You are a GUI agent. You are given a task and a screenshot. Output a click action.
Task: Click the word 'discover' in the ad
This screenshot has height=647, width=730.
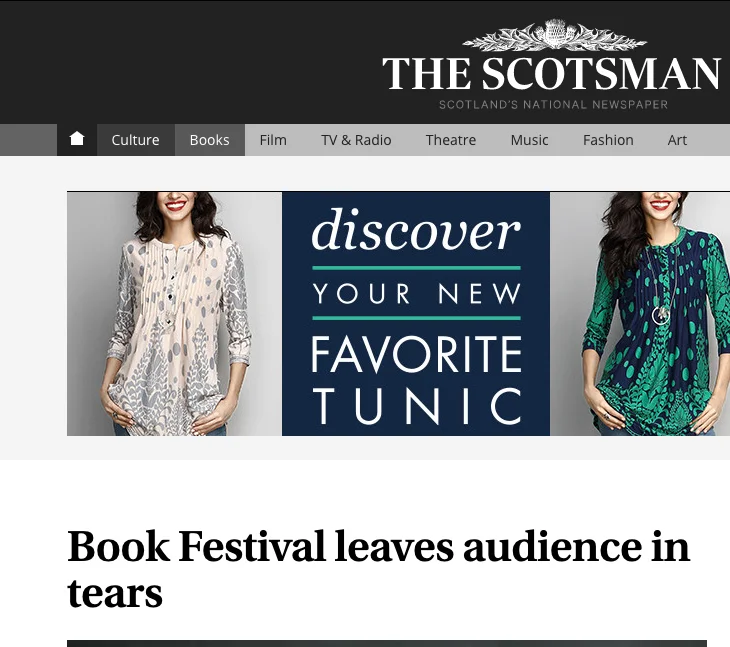pos(416,229)
